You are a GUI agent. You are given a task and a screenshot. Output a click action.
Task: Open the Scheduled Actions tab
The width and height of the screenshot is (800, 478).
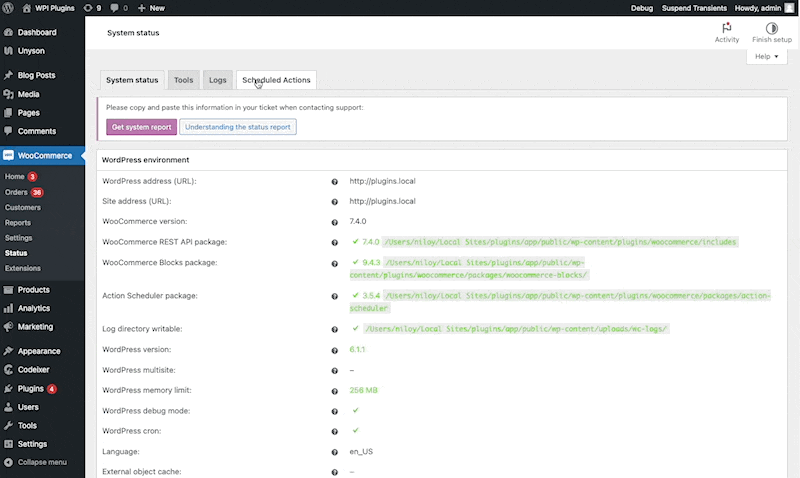(276, 80)
